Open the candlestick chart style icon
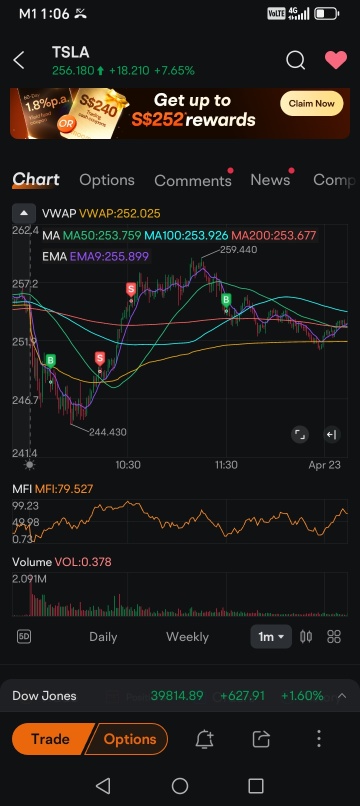 [305, 637]
